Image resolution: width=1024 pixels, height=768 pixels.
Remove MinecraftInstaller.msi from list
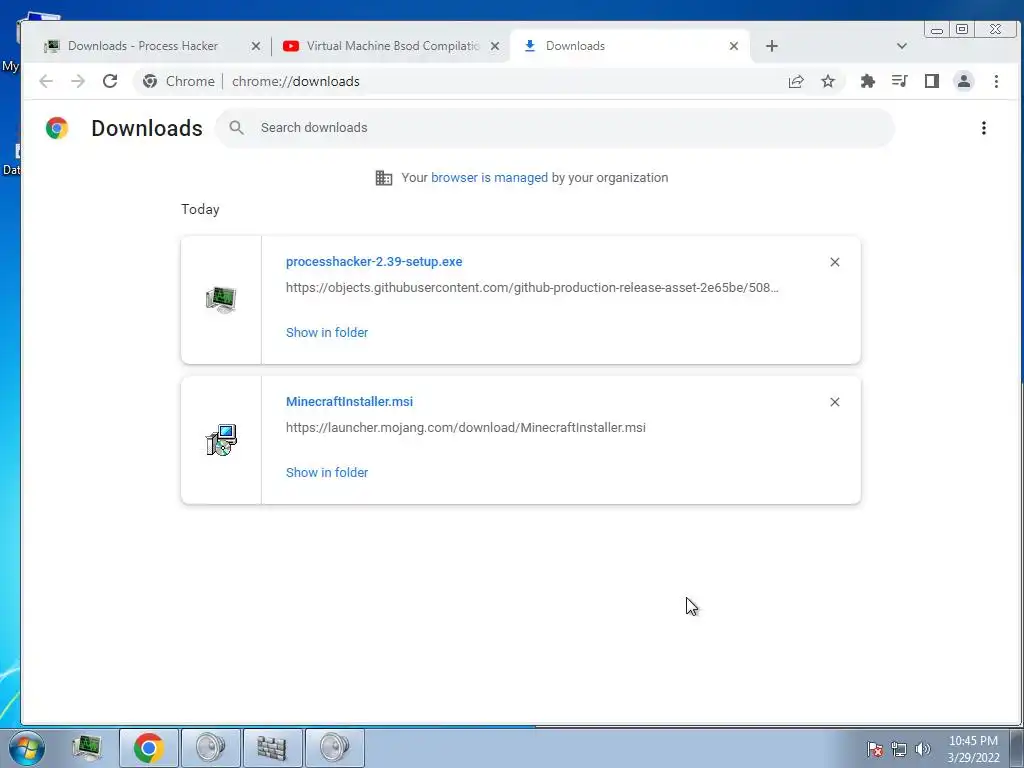pyautogui.click(x=835, y=402)
